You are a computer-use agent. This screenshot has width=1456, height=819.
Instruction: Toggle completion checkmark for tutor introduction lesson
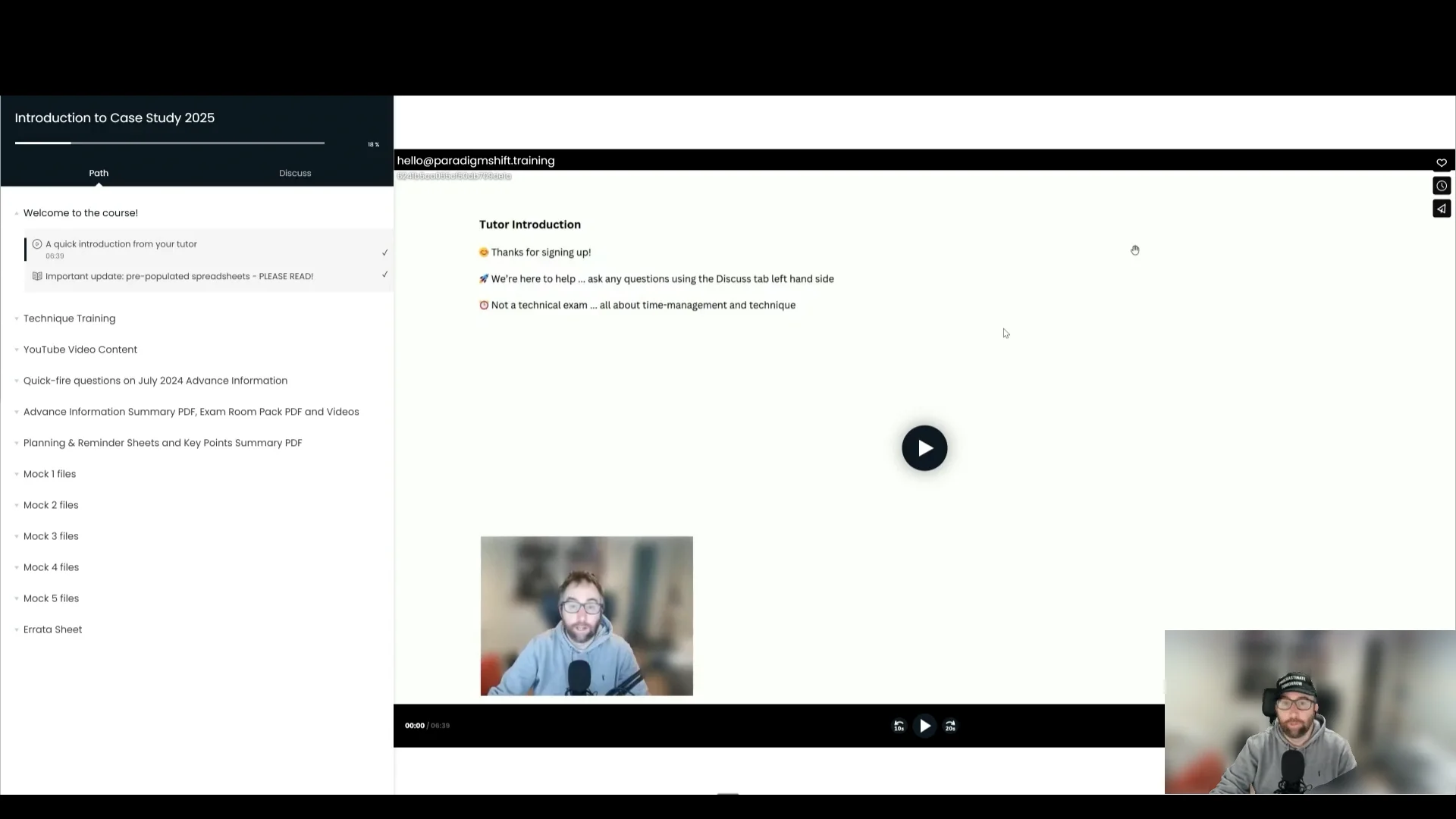(384, 253)
